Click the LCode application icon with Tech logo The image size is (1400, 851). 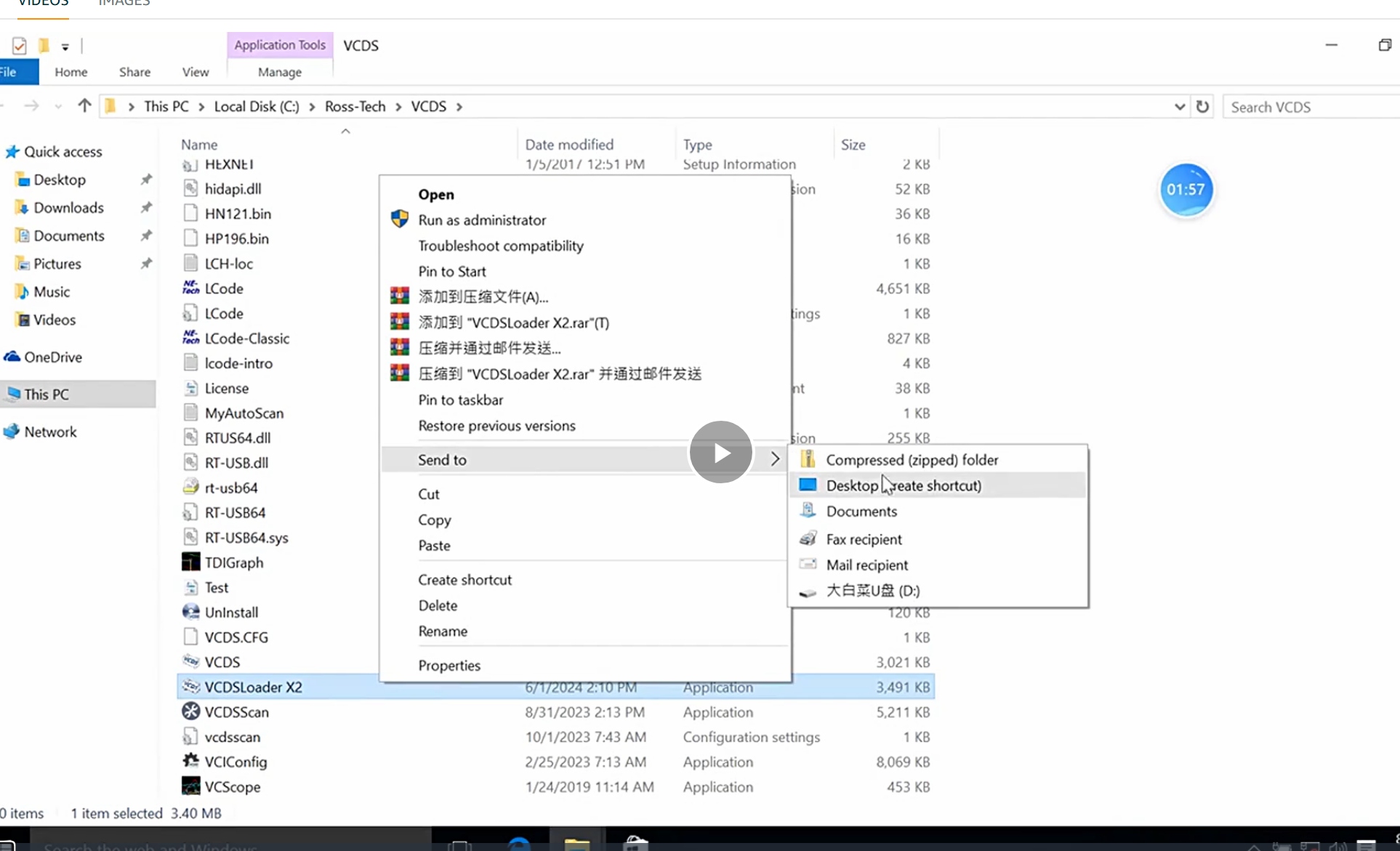190,288
